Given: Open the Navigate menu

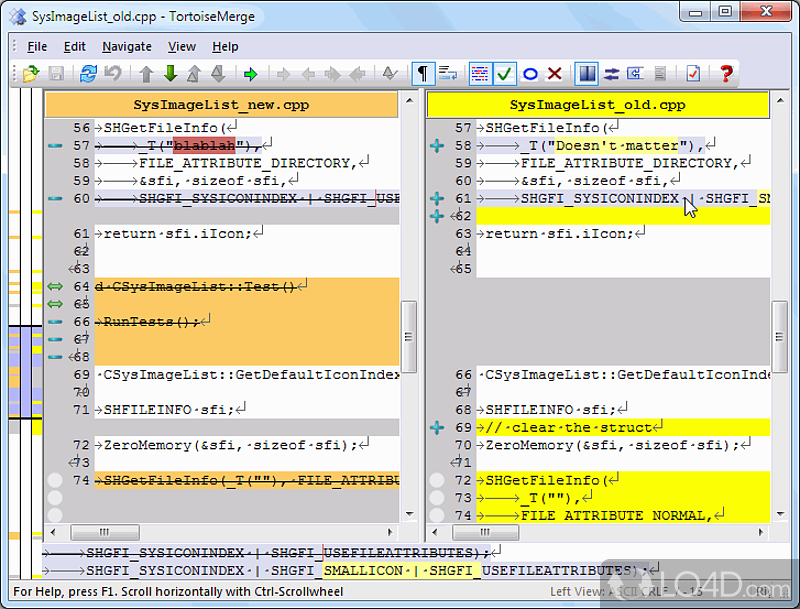Looking at the screenshot, I should (127, 46).
